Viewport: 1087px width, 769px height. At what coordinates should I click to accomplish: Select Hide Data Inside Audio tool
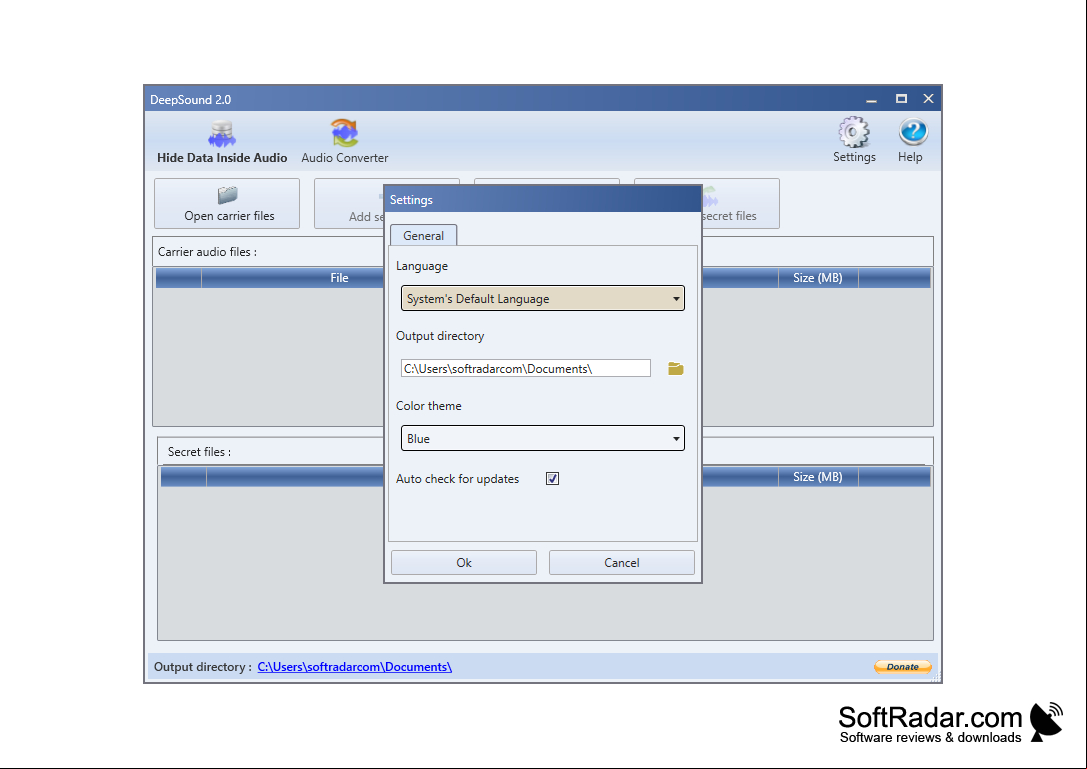[222, 142]
